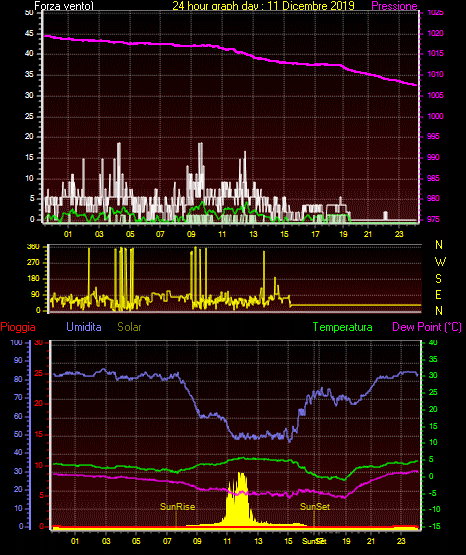Click the yellow E compass letter

click(x=438, y=295)
